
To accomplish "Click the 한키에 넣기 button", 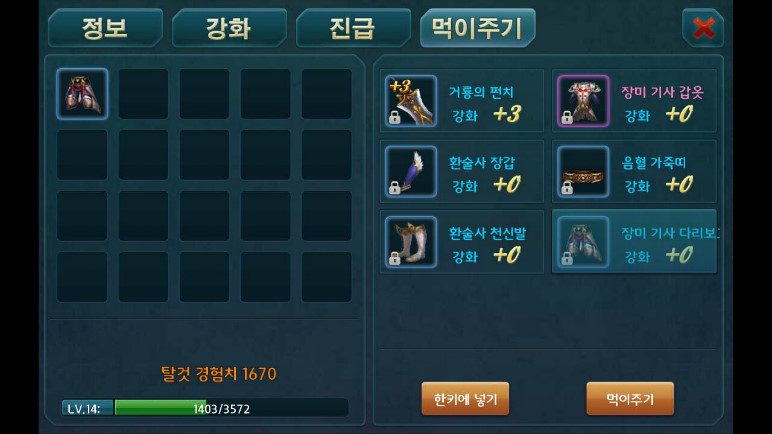I will (x=465, y=399).
